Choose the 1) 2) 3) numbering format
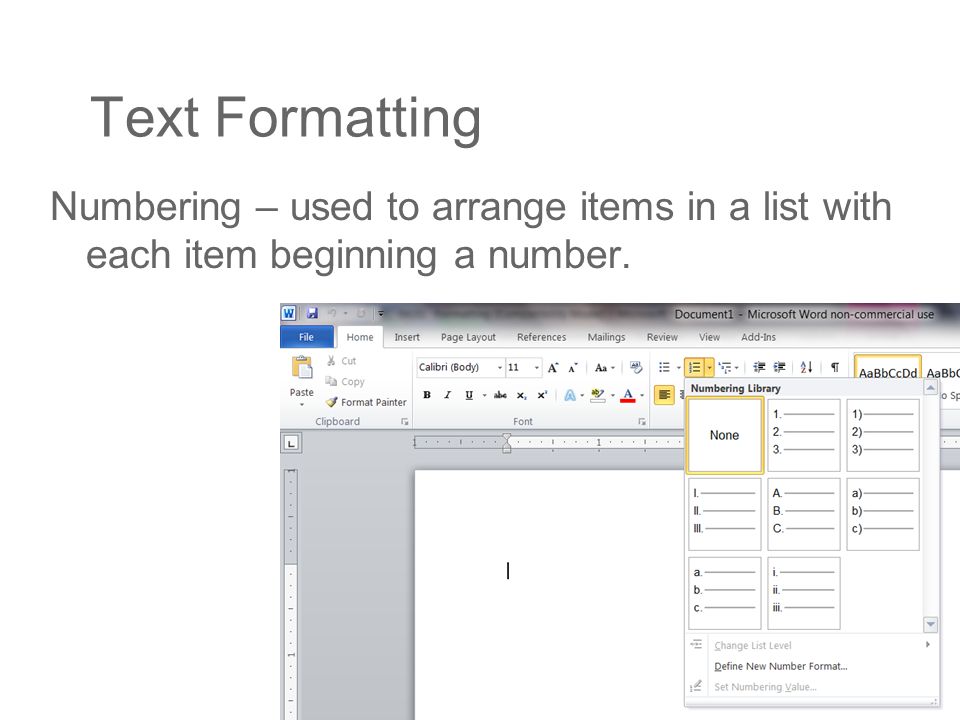This screenshot has height=720, width=960. tap(883, 435)
